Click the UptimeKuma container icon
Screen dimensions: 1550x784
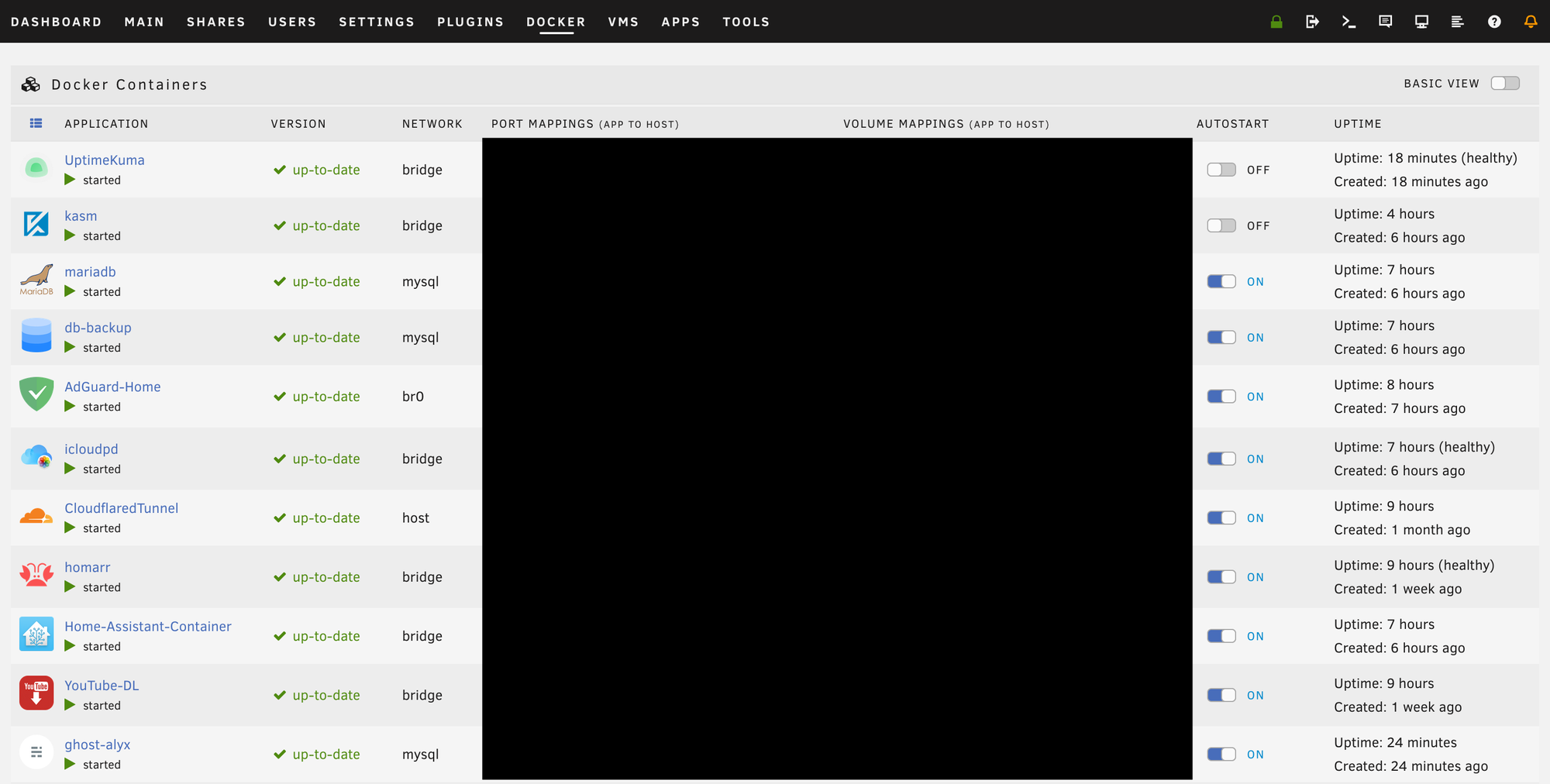tap(36, 168)
